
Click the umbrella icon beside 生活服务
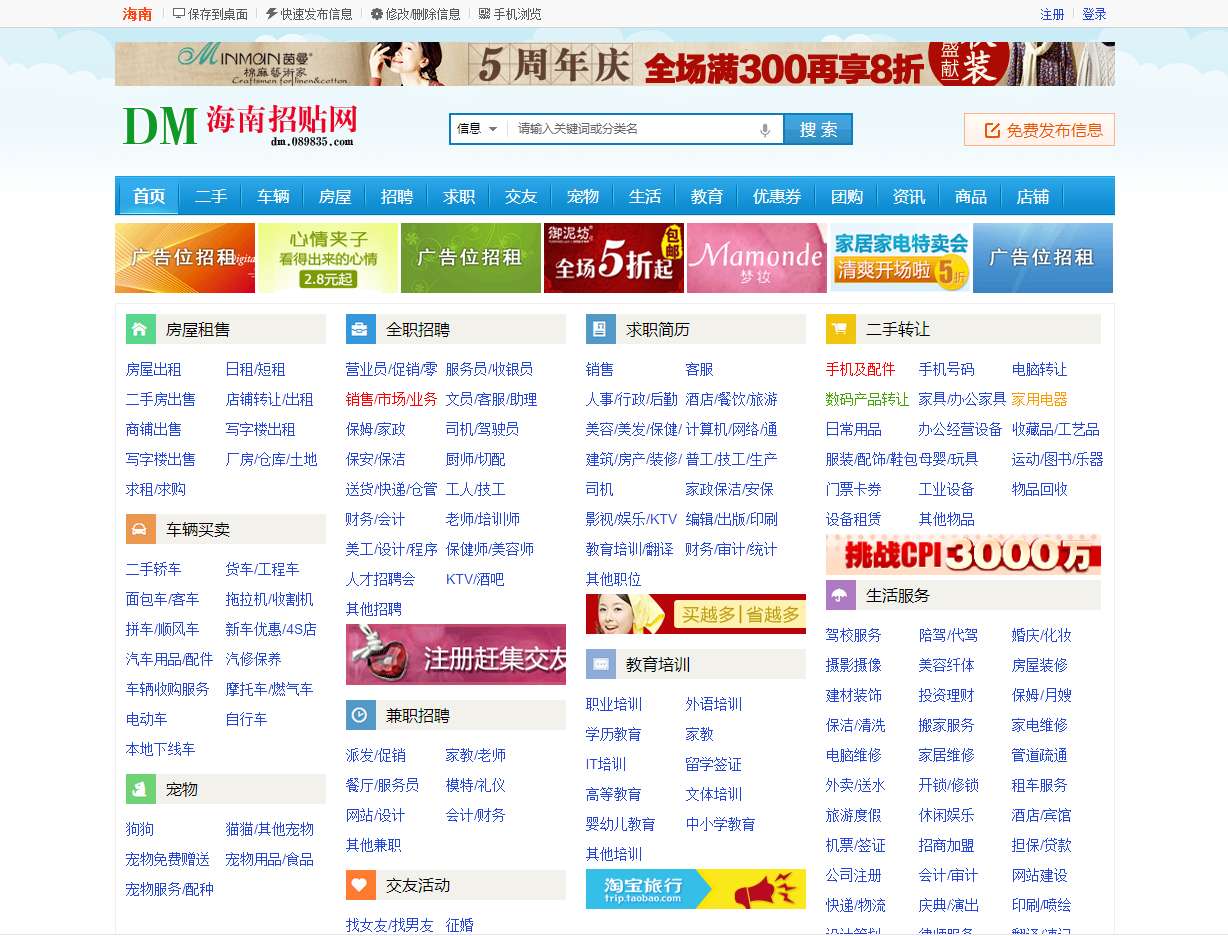[840, 595]
